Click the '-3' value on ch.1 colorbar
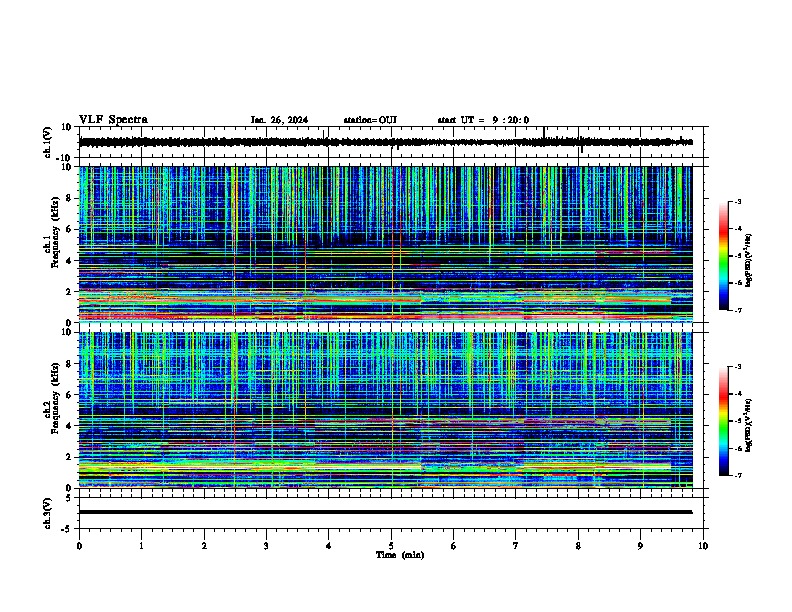Viewport: 792px width, 612px height. tap(737, 201)
